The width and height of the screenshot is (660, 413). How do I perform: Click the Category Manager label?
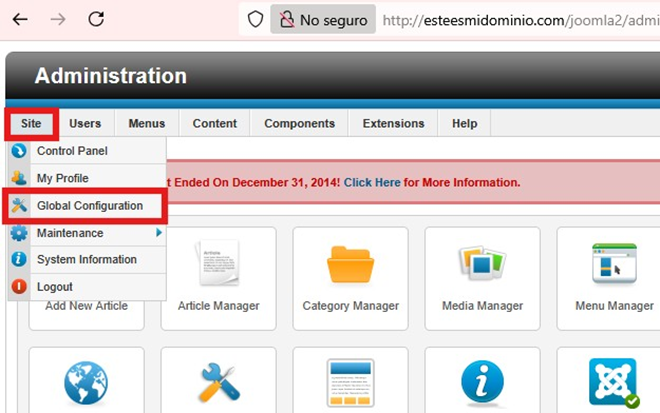coord(351,306)
